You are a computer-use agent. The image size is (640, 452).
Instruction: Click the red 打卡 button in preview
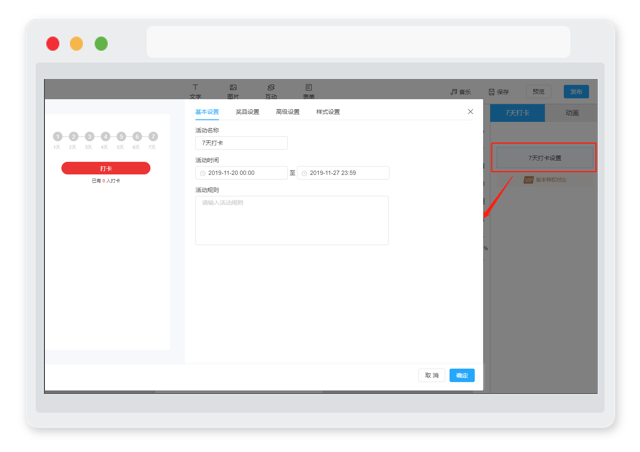point(106,168)
